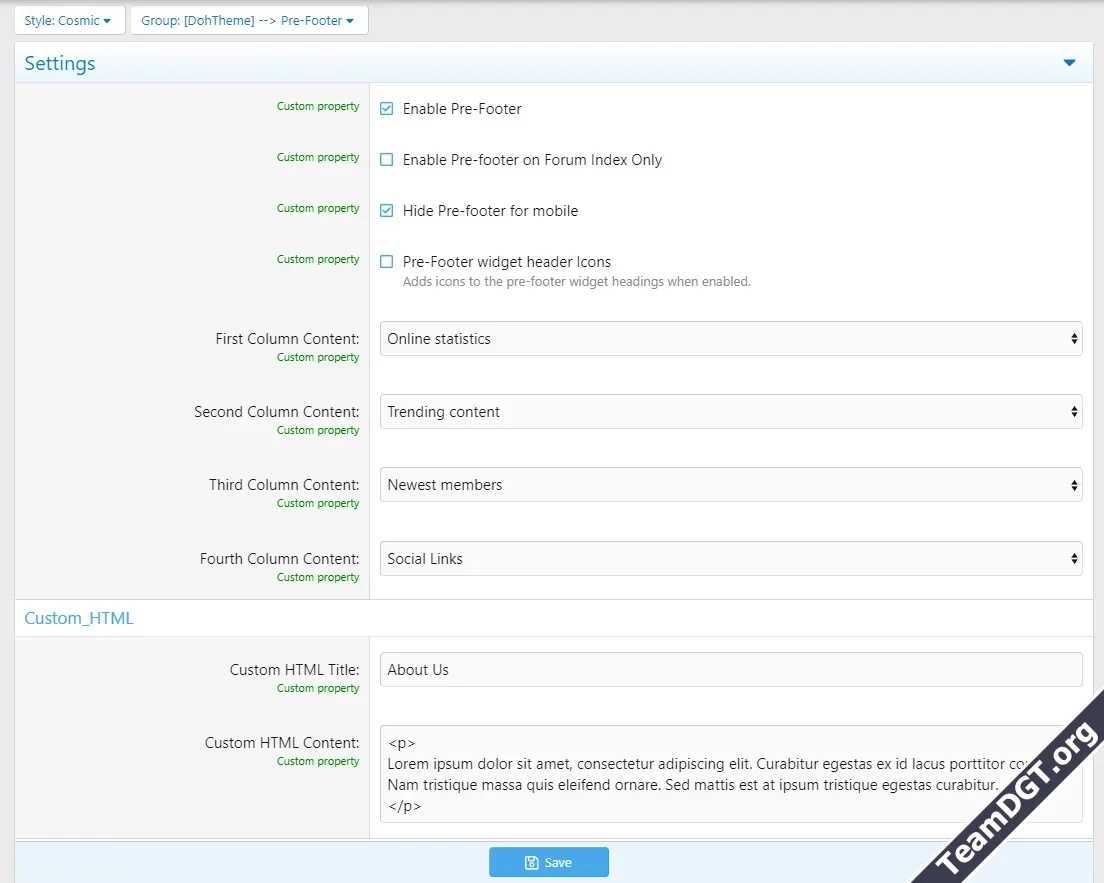Click the Custom_HTML section heading
This screenshot has height=883, width=1104.
[x=79, y=618]
